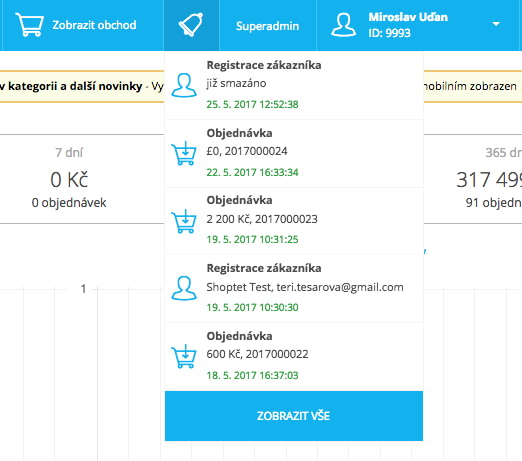Open the 600 Kč order notification
Image resolution: width=522 pixels, height=461 pixels.
[x=294, y=356]
